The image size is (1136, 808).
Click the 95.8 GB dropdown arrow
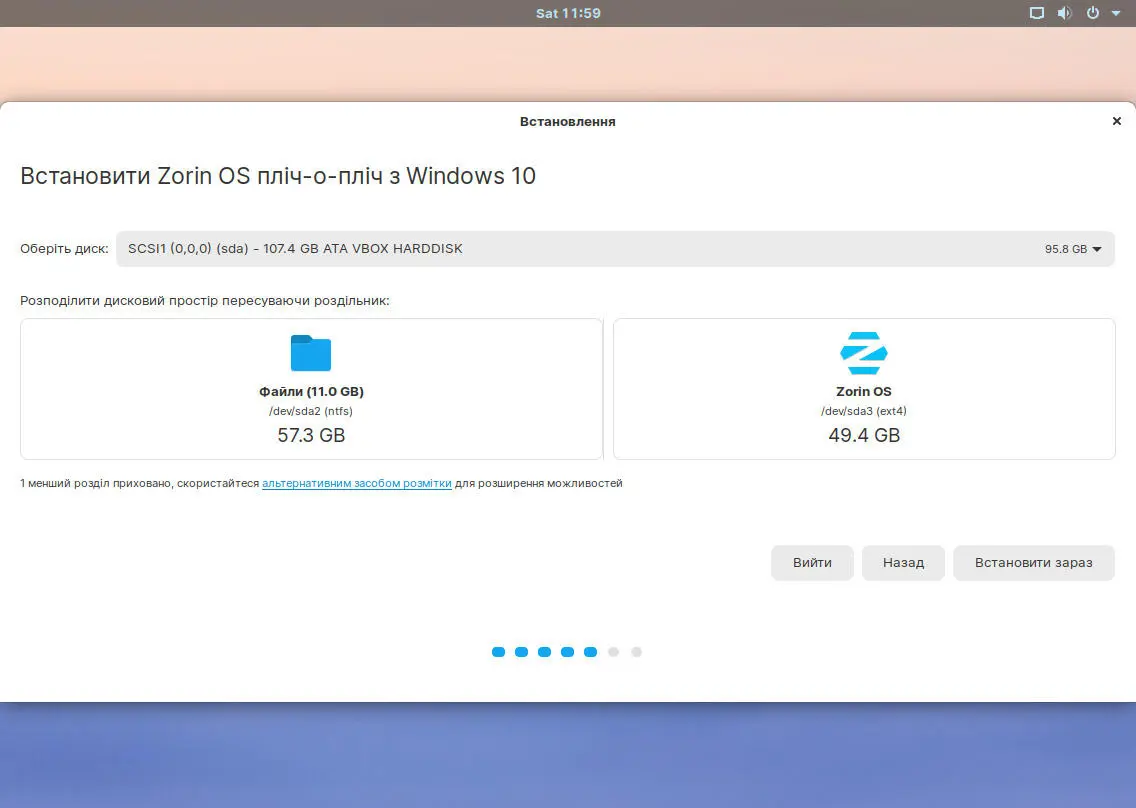tap(1097, 249)
